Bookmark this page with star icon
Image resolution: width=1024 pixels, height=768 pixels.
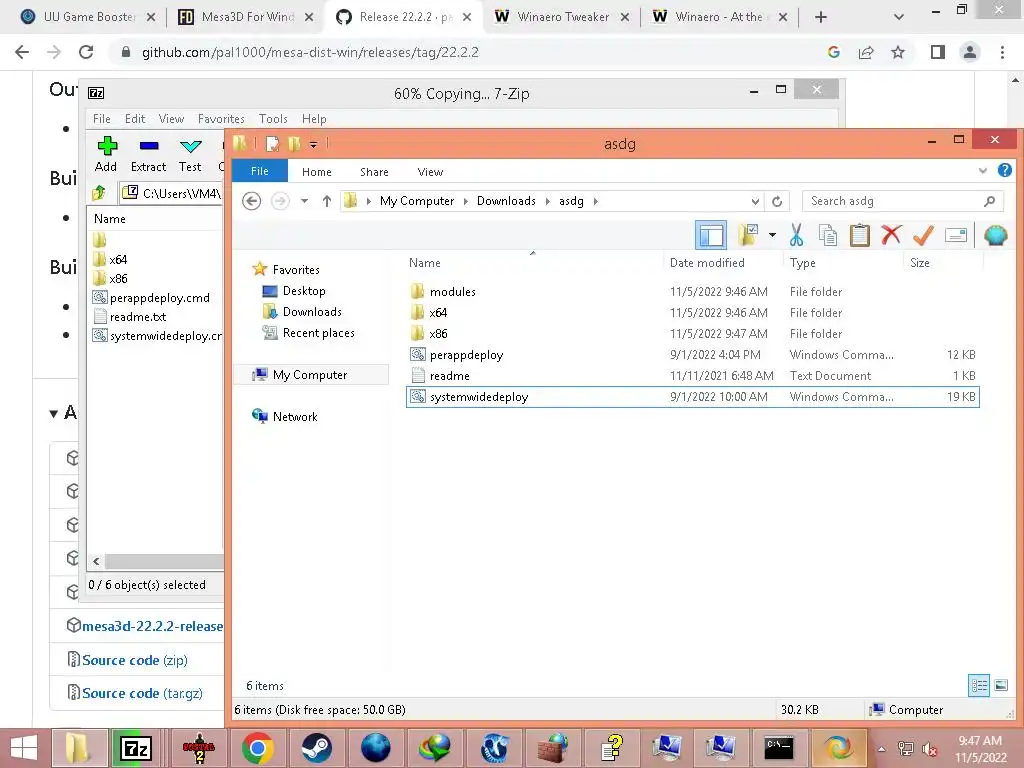tap(898, 52)
